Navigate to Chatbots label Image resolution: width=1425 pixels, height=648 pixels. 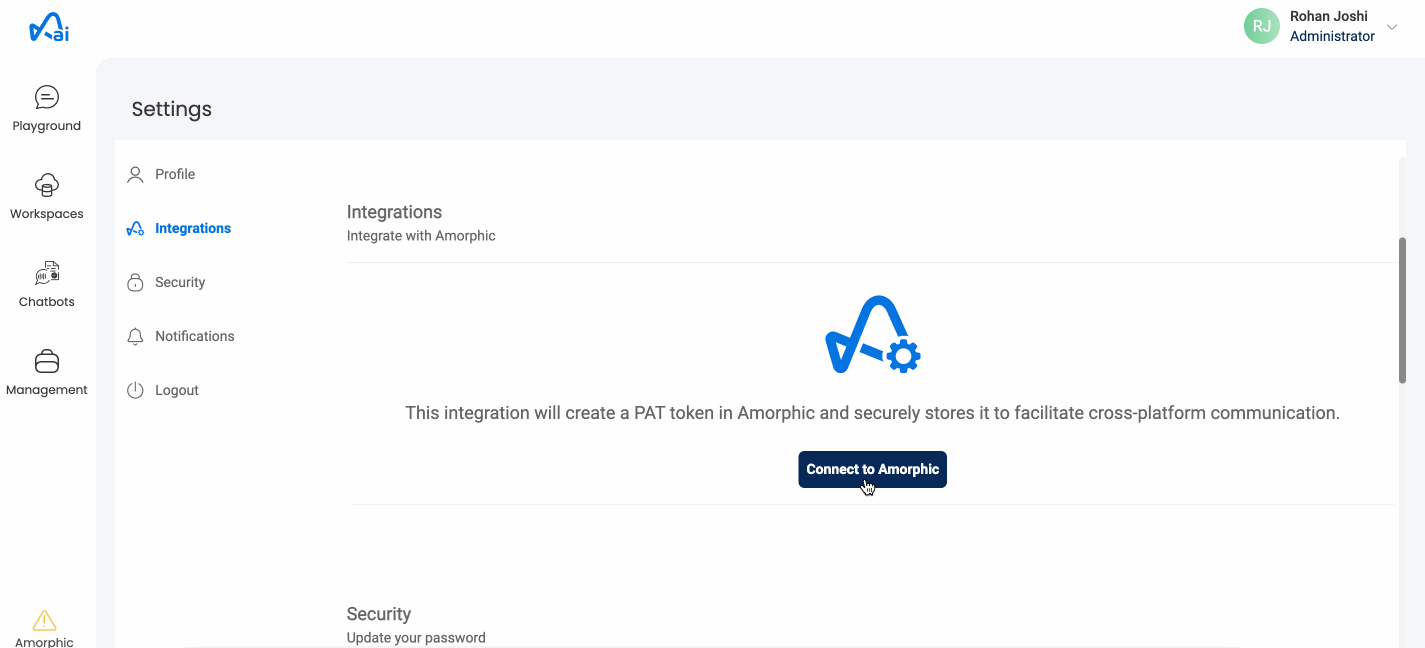pos(47,302)
